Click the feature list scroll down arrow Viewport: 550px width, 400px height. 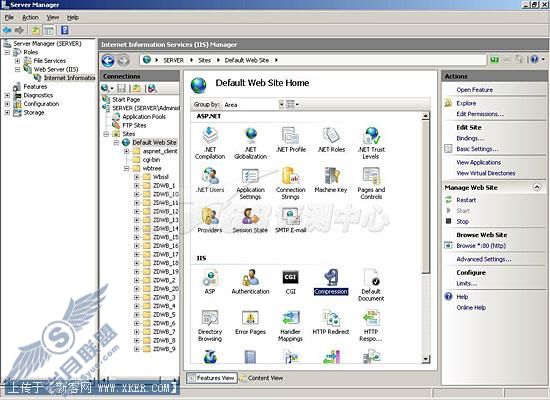(425, 359)
